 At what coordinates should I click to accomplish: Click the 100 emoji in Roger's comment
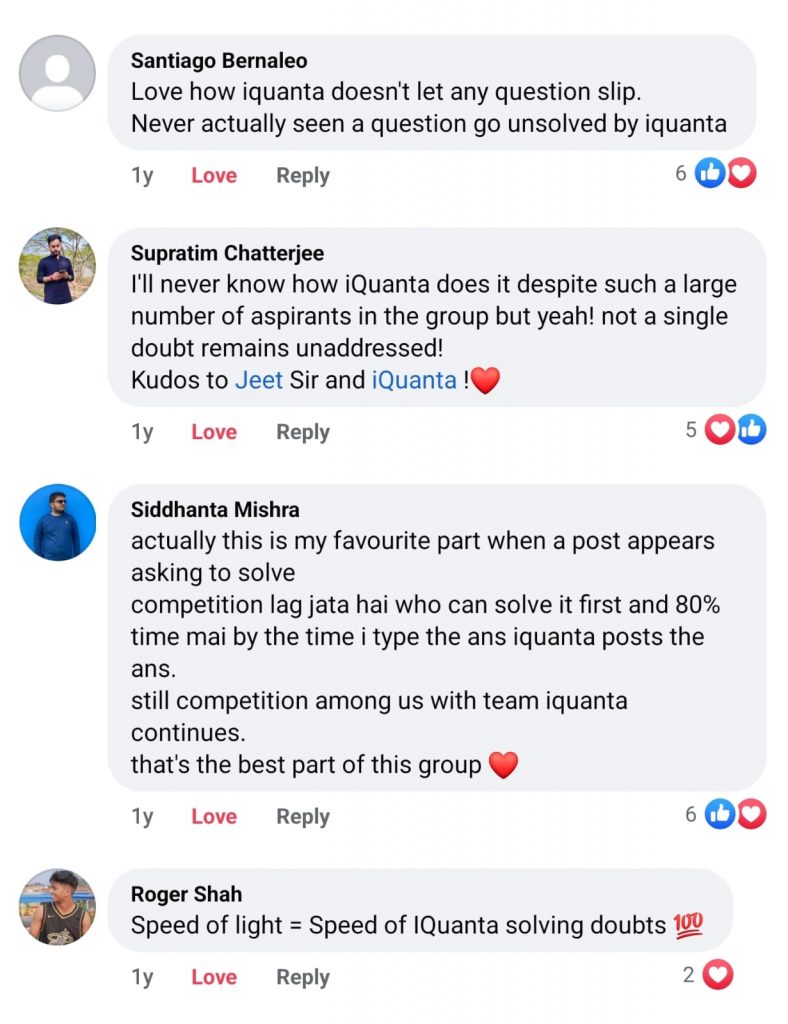click(x=689, y=927)
